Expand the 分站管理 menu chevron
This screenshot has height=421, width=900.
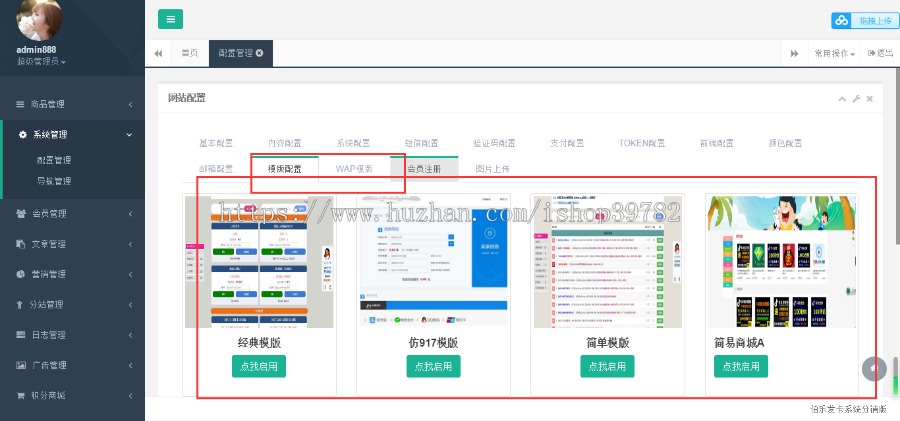(x=130, y=305)
